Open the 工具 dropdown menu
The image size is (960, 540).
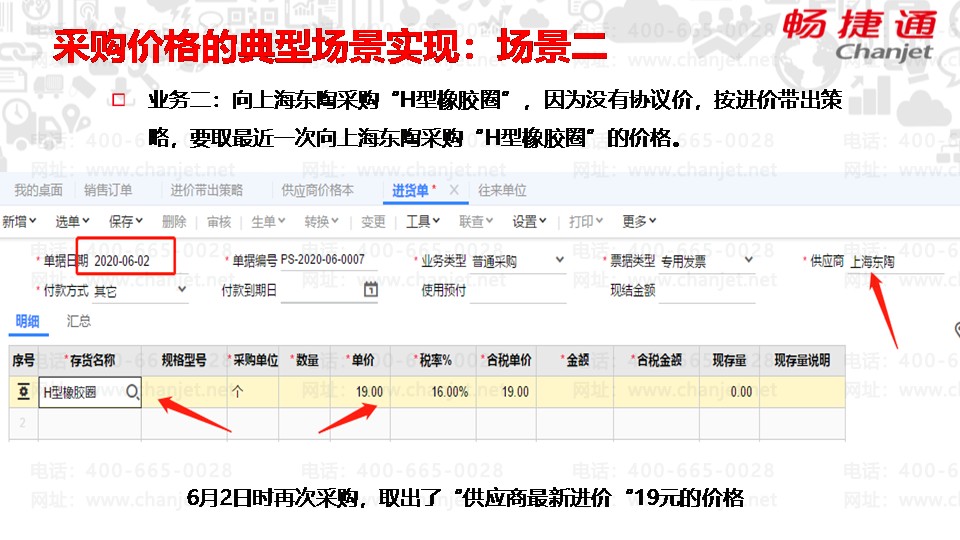423,222
